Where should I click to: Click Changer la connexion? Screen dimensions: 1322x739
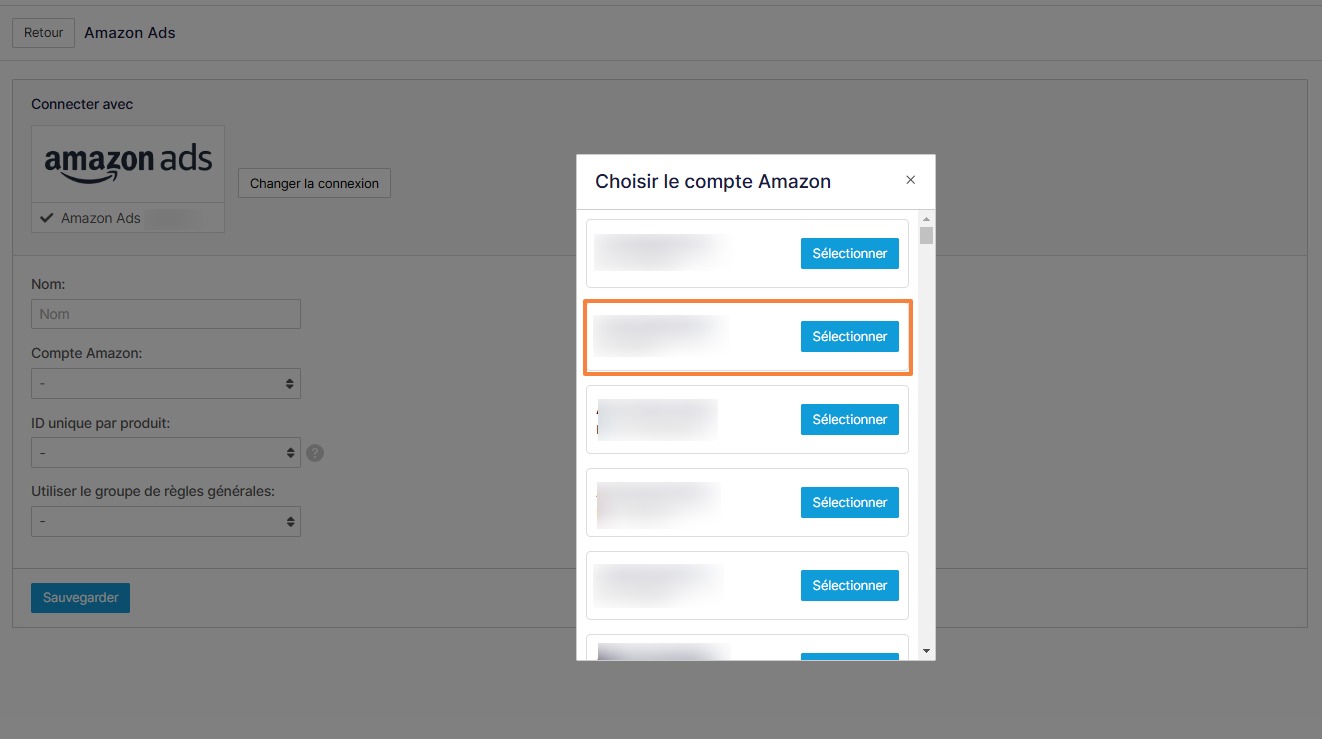(314, 184)
